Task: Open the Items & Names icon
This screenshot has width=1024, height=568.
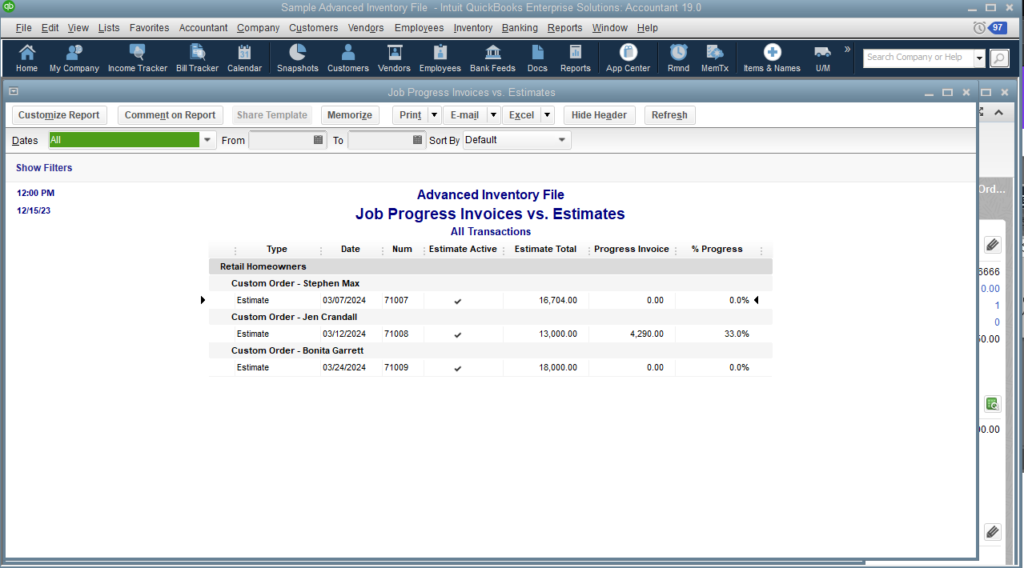Action: coord(771,57)
